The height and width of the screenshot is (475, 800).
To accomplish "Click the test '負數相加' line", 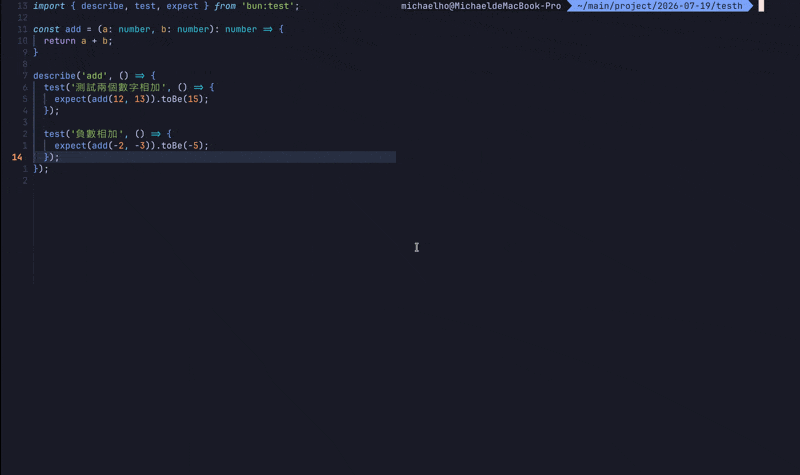I will [108, 134].
